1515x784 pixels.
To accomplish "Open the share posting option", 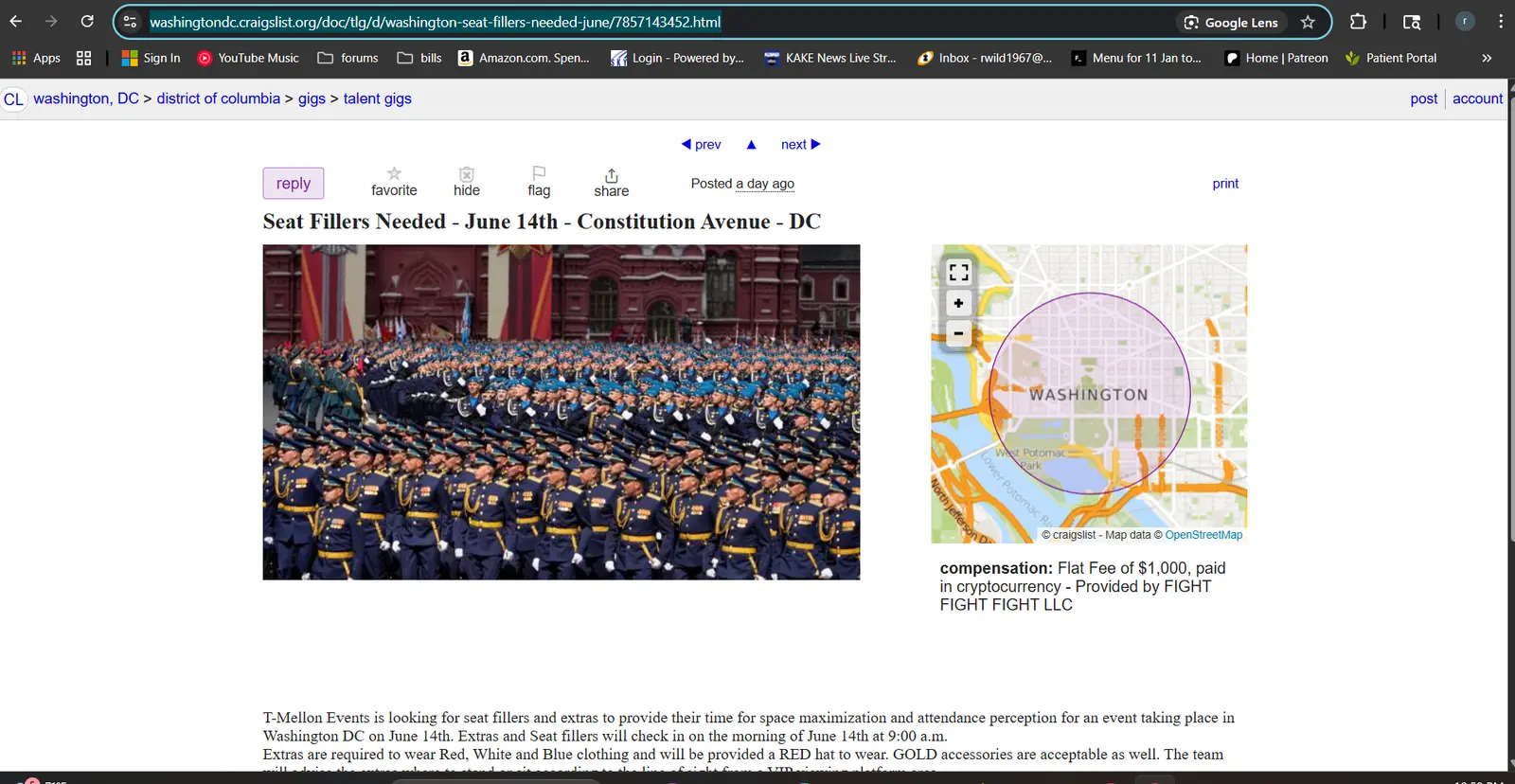I will (x=611, y=176).
